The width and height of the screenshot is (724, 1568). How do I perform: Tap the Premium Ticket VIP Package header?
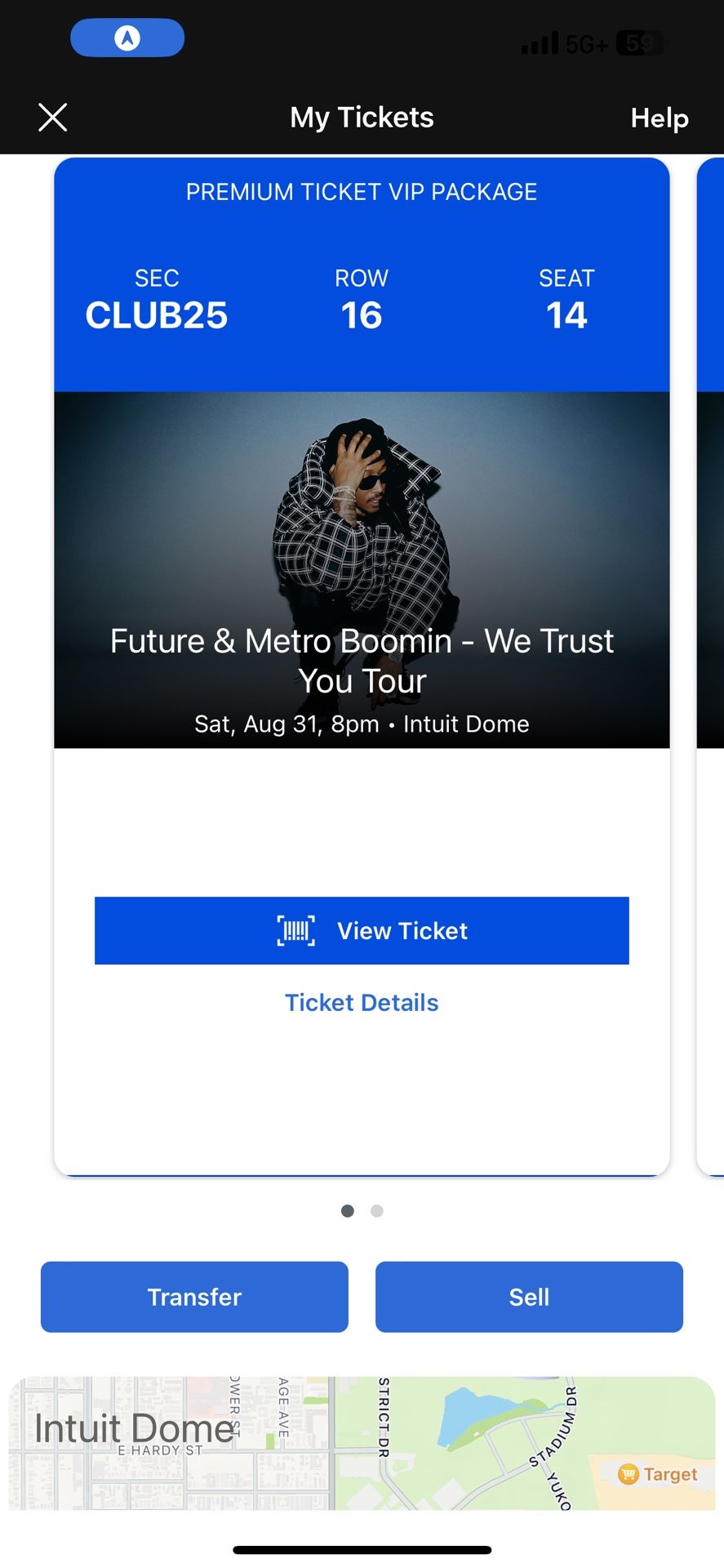coord(362,192)
